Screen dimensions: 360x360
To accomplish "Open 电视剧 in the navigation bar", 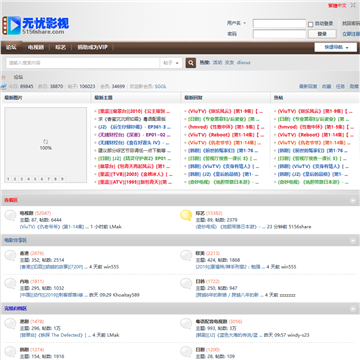I will pyautogui.click(x=36, y=47).
